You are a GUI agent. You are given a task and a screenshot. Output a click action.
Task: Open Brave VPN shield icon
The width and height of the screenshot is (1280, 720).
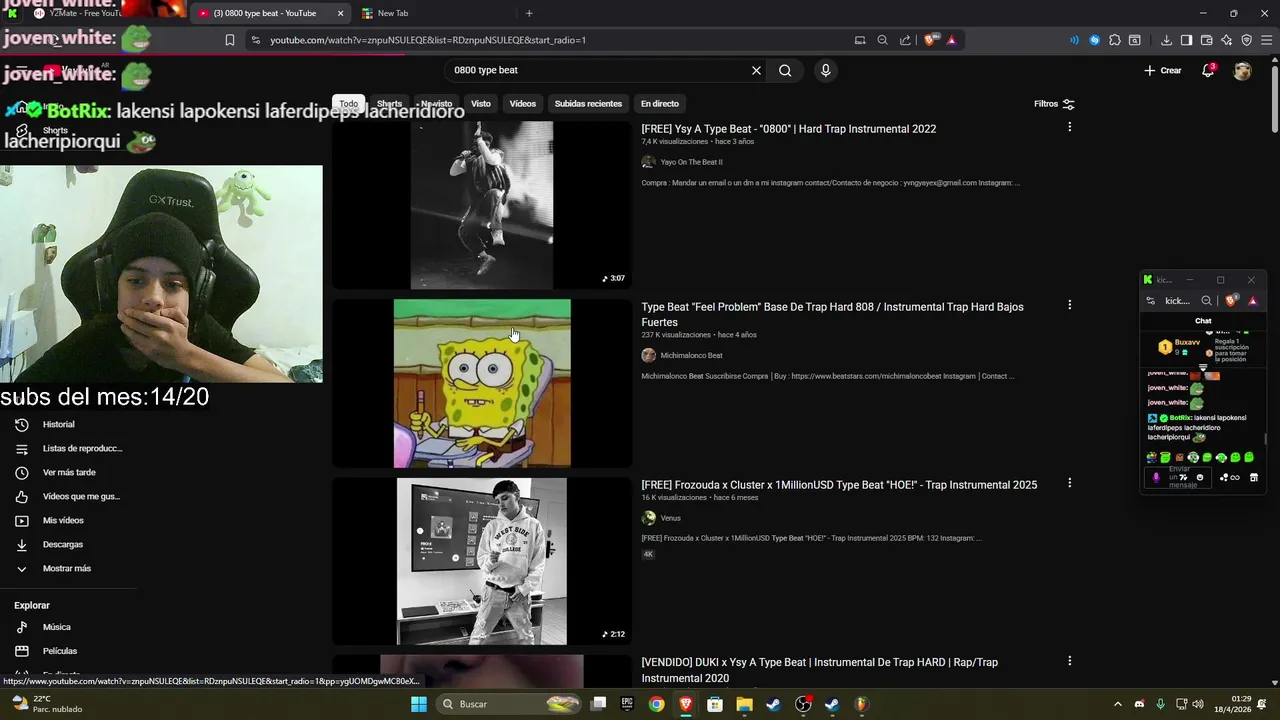tap(1246, 40)
